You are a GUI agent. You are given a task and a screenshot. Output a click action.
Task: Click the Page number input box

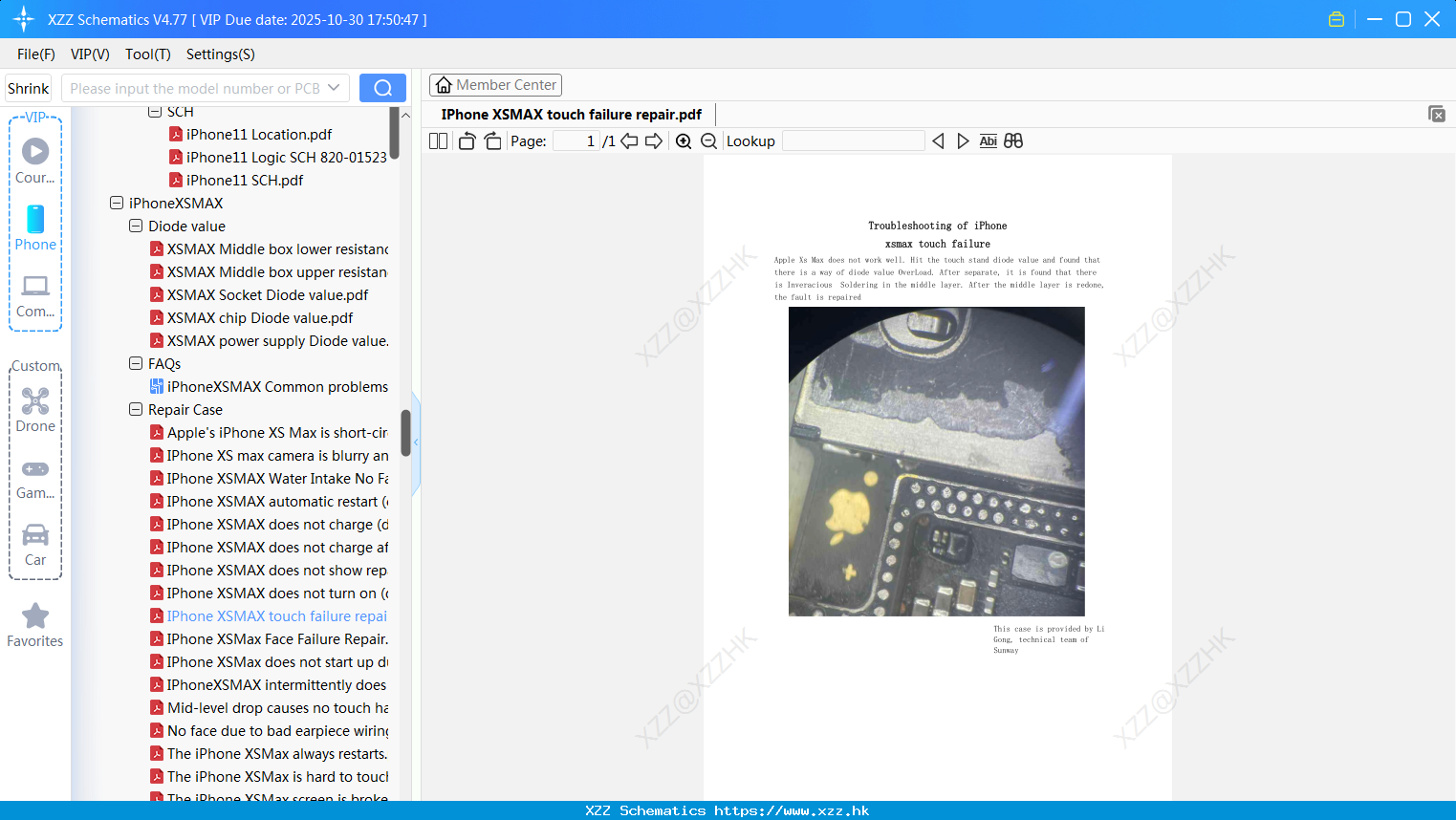tap(576, 141)
